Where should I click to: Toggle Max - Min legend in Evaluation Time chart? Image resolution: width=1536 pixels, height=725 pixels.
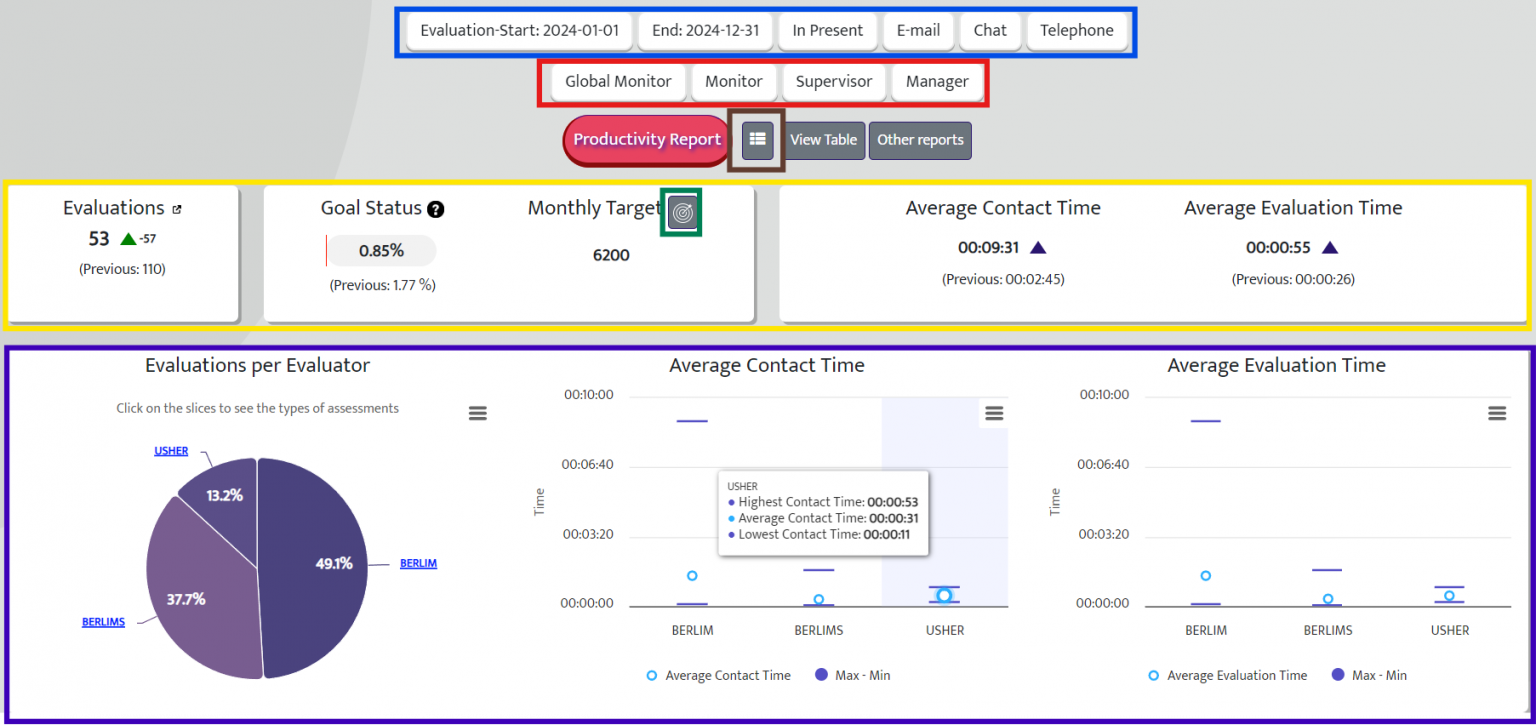(1369, 676)
